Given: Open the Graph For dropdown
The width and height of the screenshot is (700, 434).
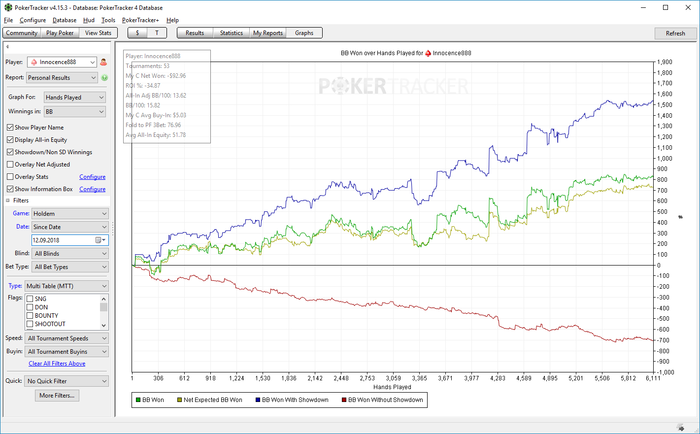Looking at the screenshot, I should (x=75, y=97).
